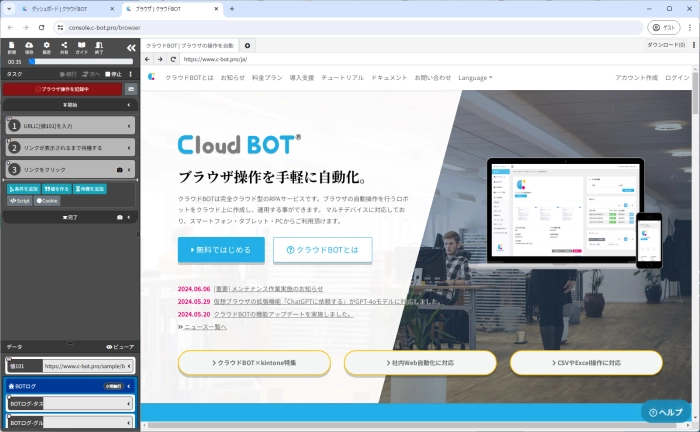Click the task progress timeline bar
The height and width of the screenshot is (432, 700).
click(x=80, y=61)
